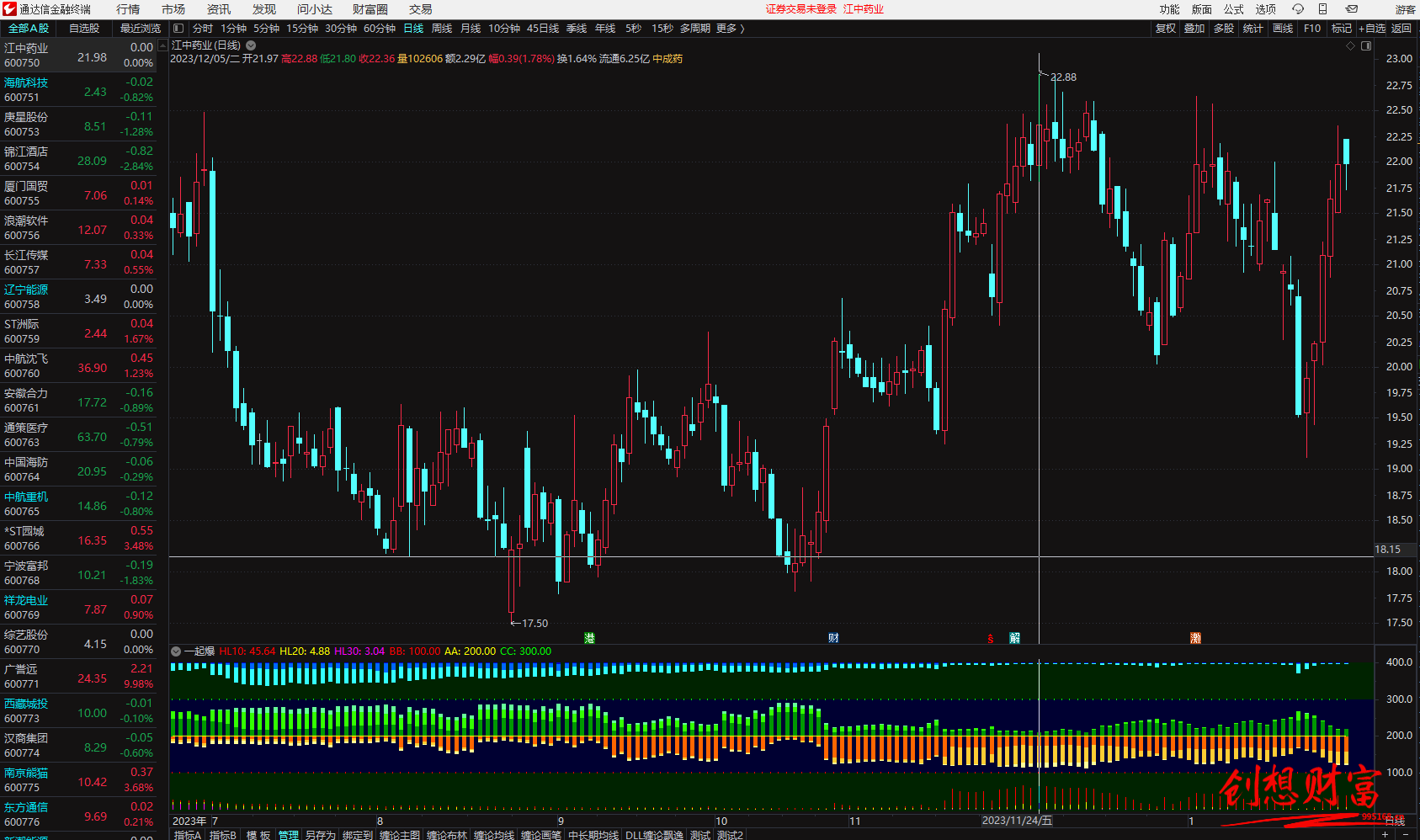
Task: Expand the 一起爆 indicator dropdown arrow
Action: pos(176,651)
